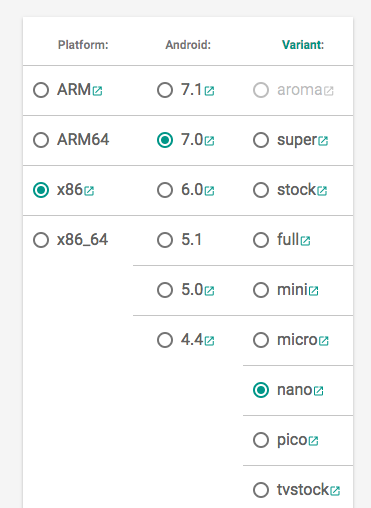
Task: Select the x86_64 platform radio button
Action: tap(41, 240)
